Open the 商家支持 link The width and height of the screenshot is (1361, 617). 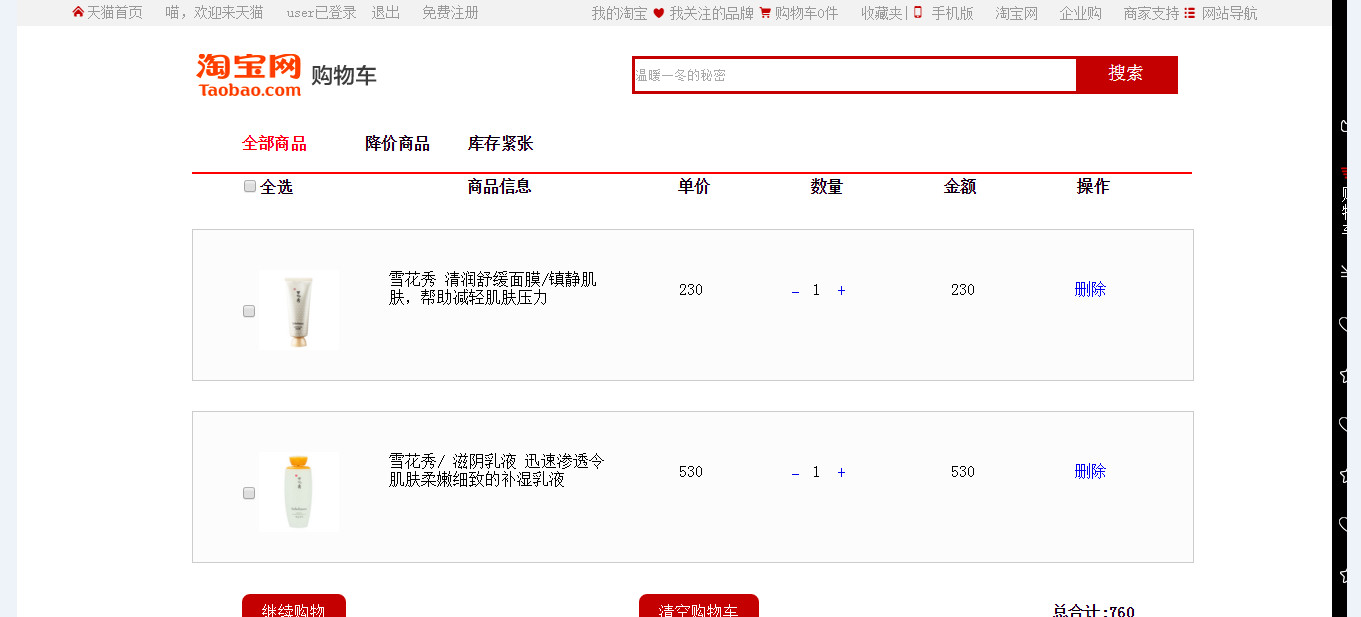[x=1152, y=13]
